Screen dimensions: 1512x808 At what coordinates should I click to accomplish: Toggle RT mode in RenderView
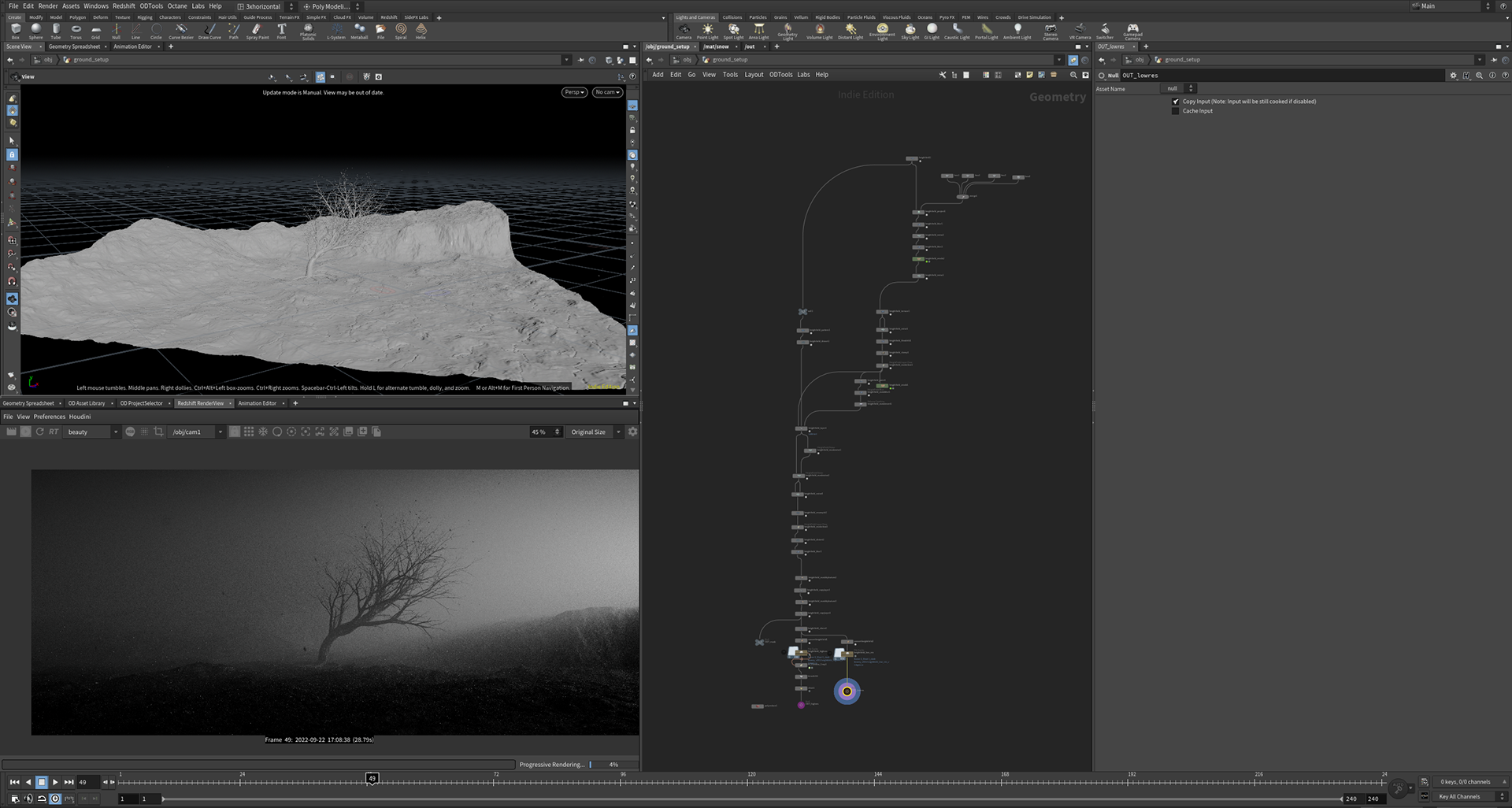[54, 432]
